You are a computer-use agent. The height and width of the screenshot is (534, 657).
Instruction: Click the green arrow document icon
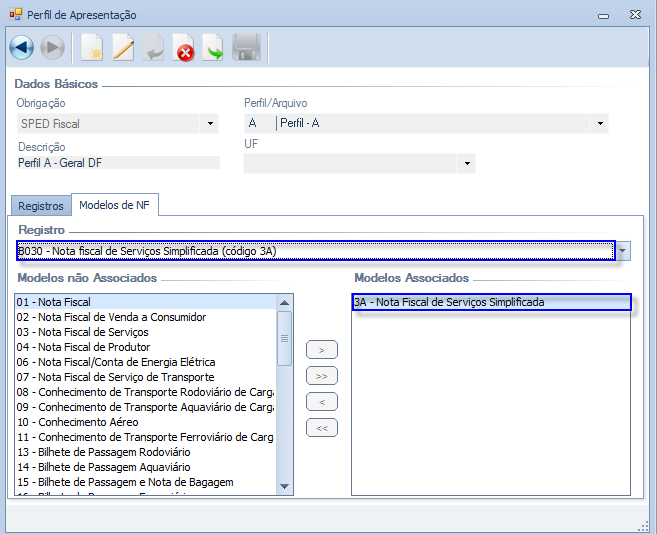(213, 47)
